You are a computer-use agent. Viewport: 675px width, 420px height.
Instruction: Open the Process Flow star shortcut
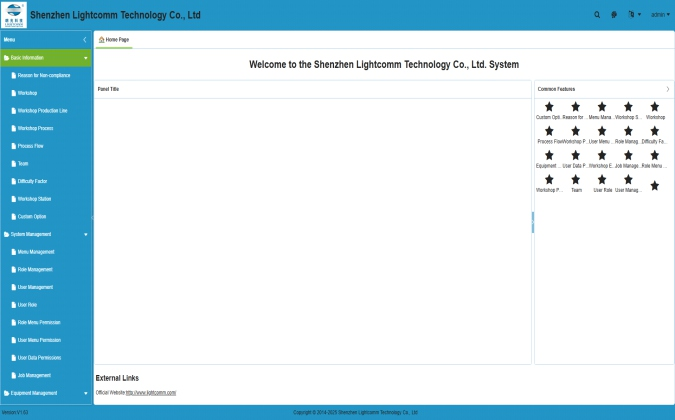click(x=549, y=135)
